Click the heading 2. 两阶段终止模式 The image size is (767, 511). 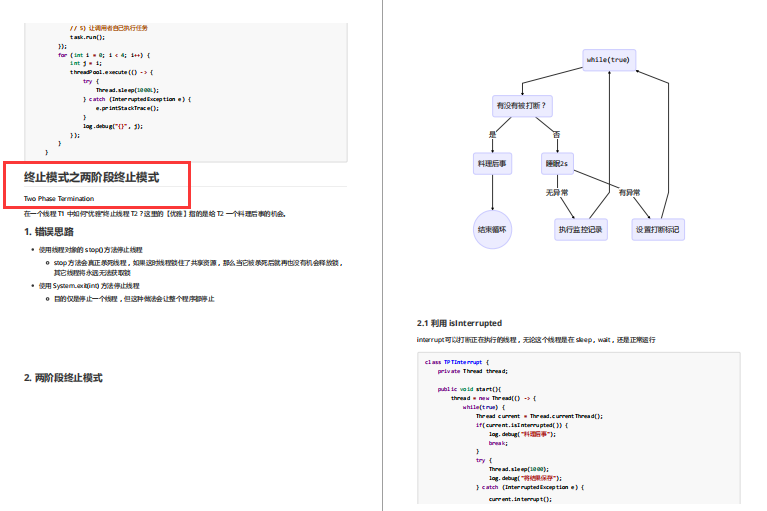pyautogui.click(x=63, y=378)
